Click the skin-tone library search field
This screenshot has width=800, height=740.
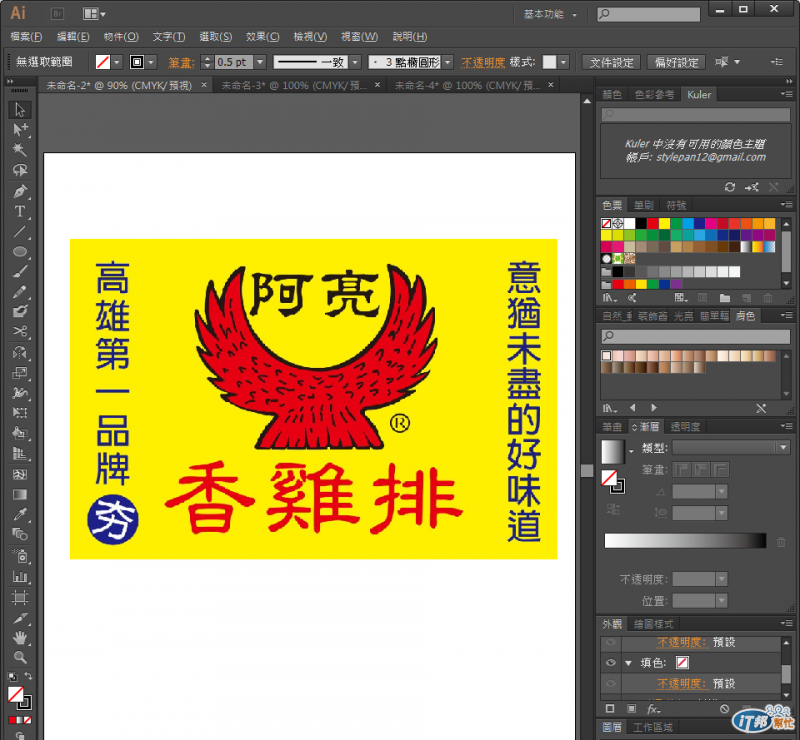point(695,336)
